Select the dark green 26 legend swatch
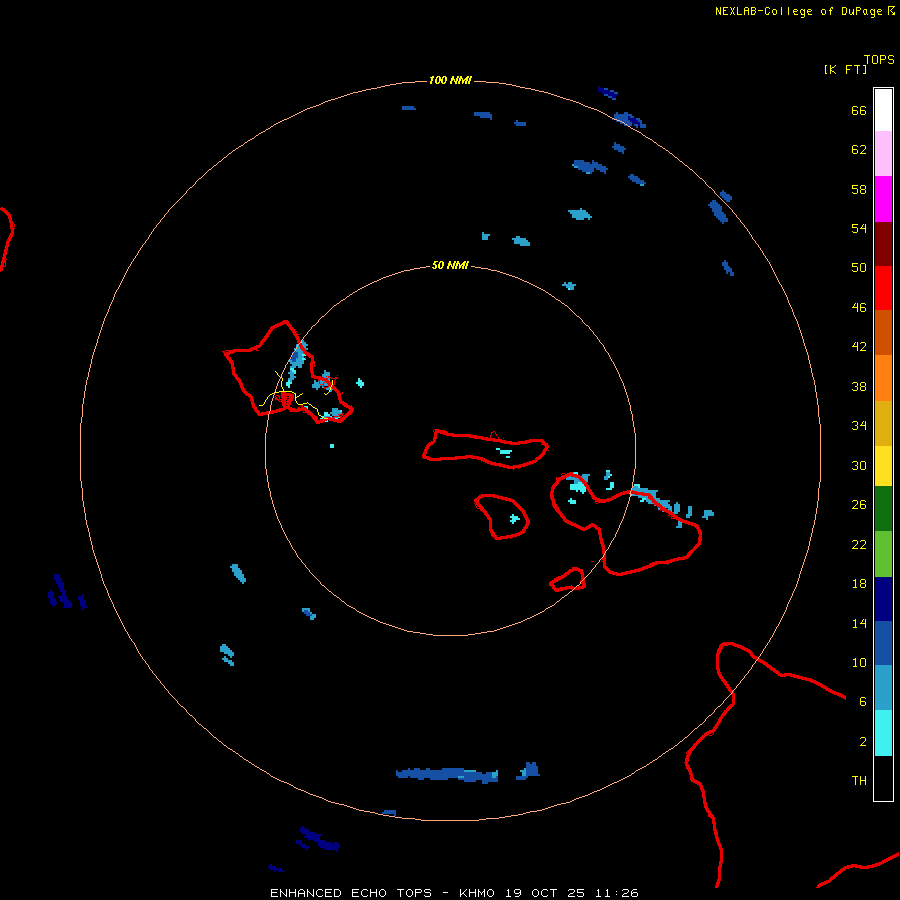900x900 pixels. point(883,509)
